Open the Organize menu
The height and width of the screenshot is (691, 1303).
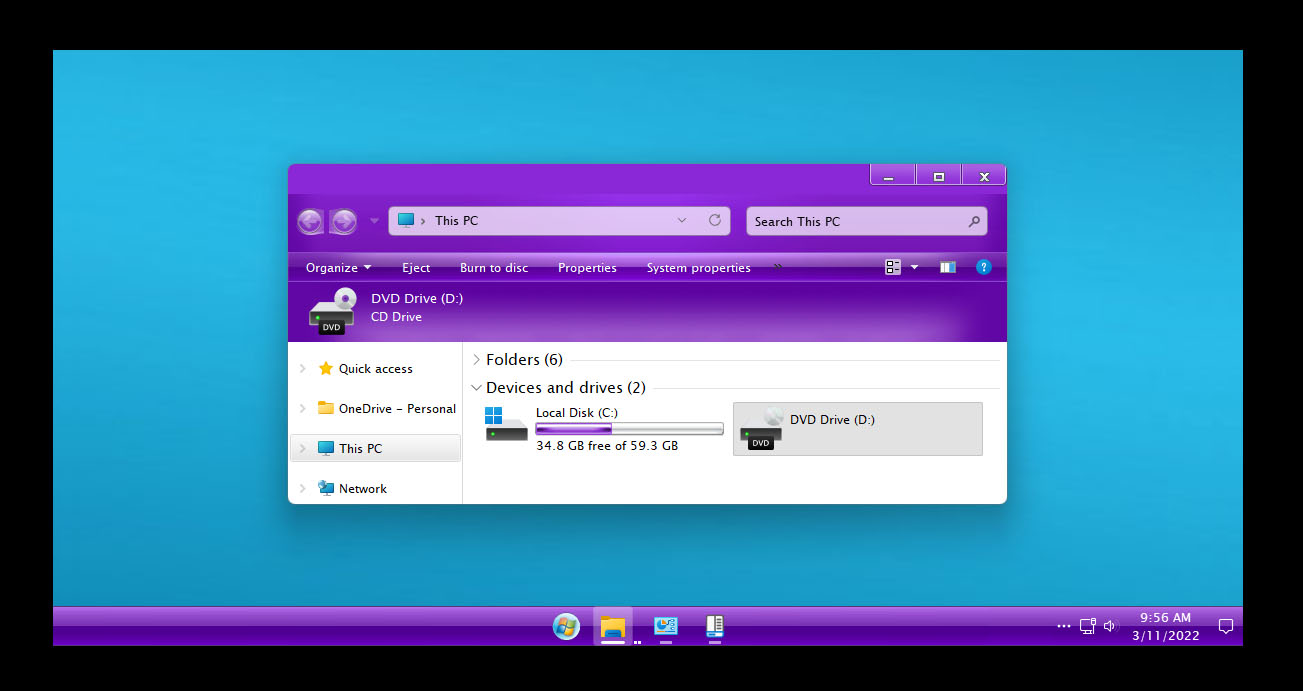337,267
